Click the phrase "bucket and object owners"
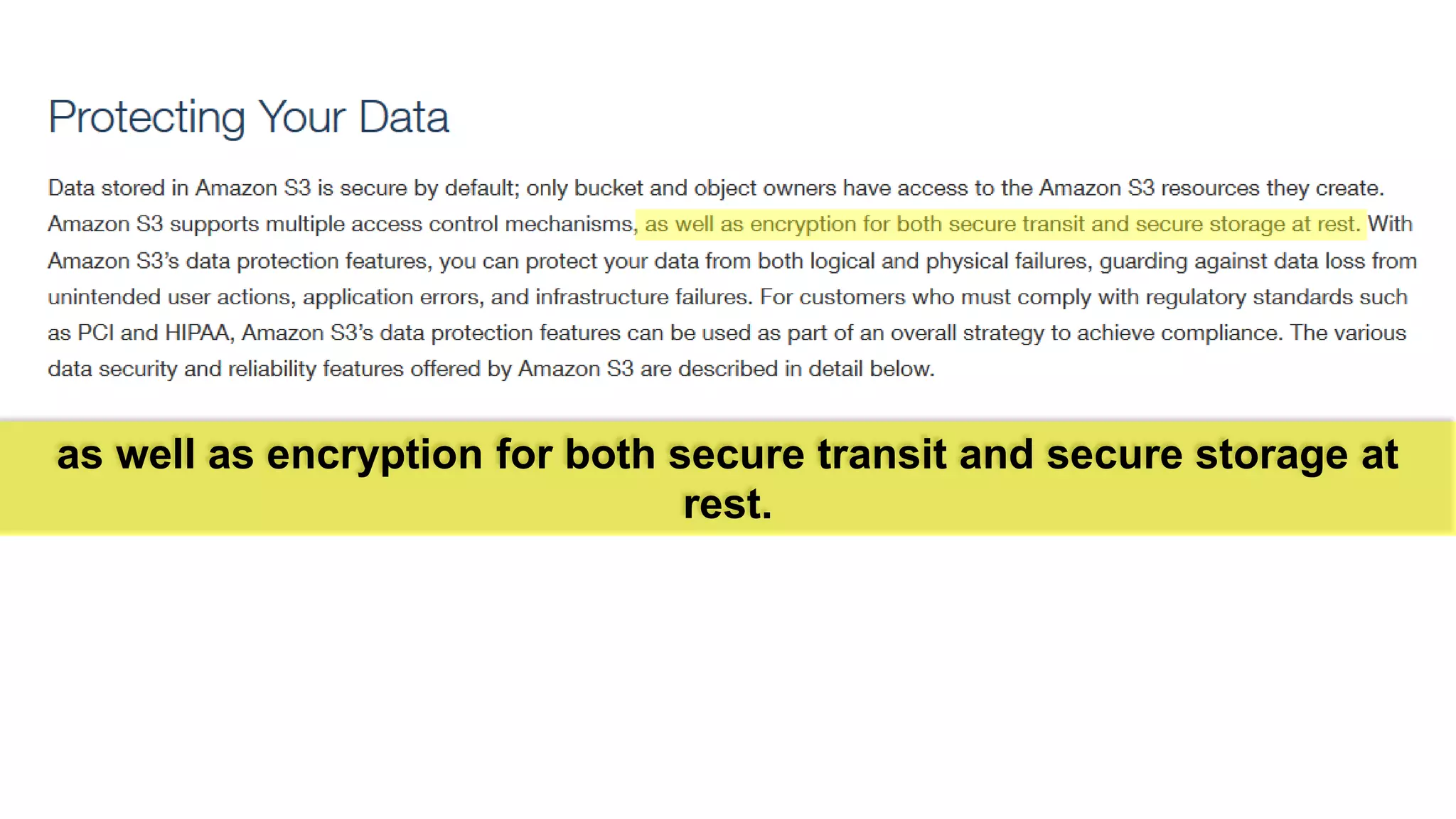This screenshot has height=819, width=1456. coord(705,188)
